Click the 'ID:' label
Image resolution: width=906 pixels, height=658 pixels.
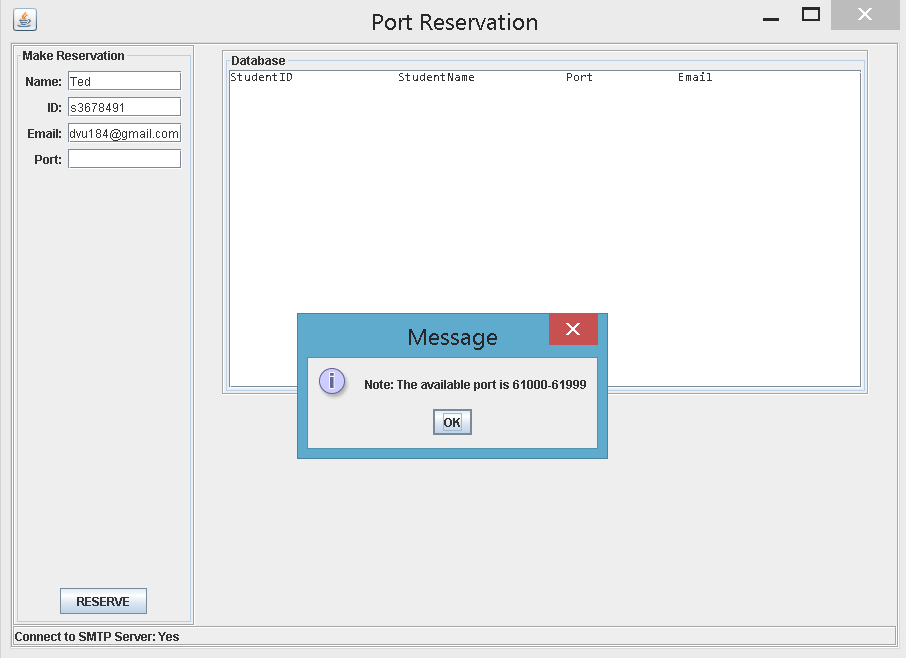(x=54, y=107)
